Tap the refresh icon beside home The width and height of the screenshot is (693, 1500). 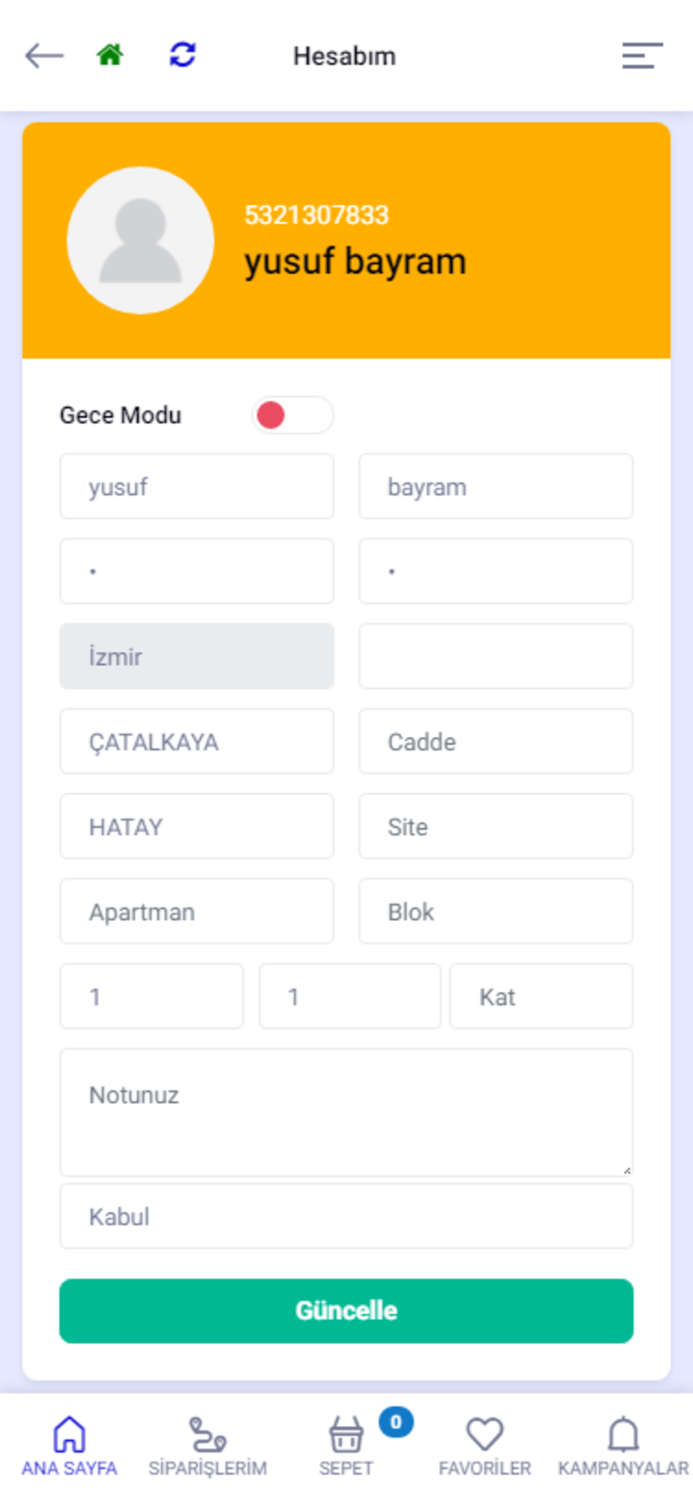pyautogui.click(x=183, y=55)
